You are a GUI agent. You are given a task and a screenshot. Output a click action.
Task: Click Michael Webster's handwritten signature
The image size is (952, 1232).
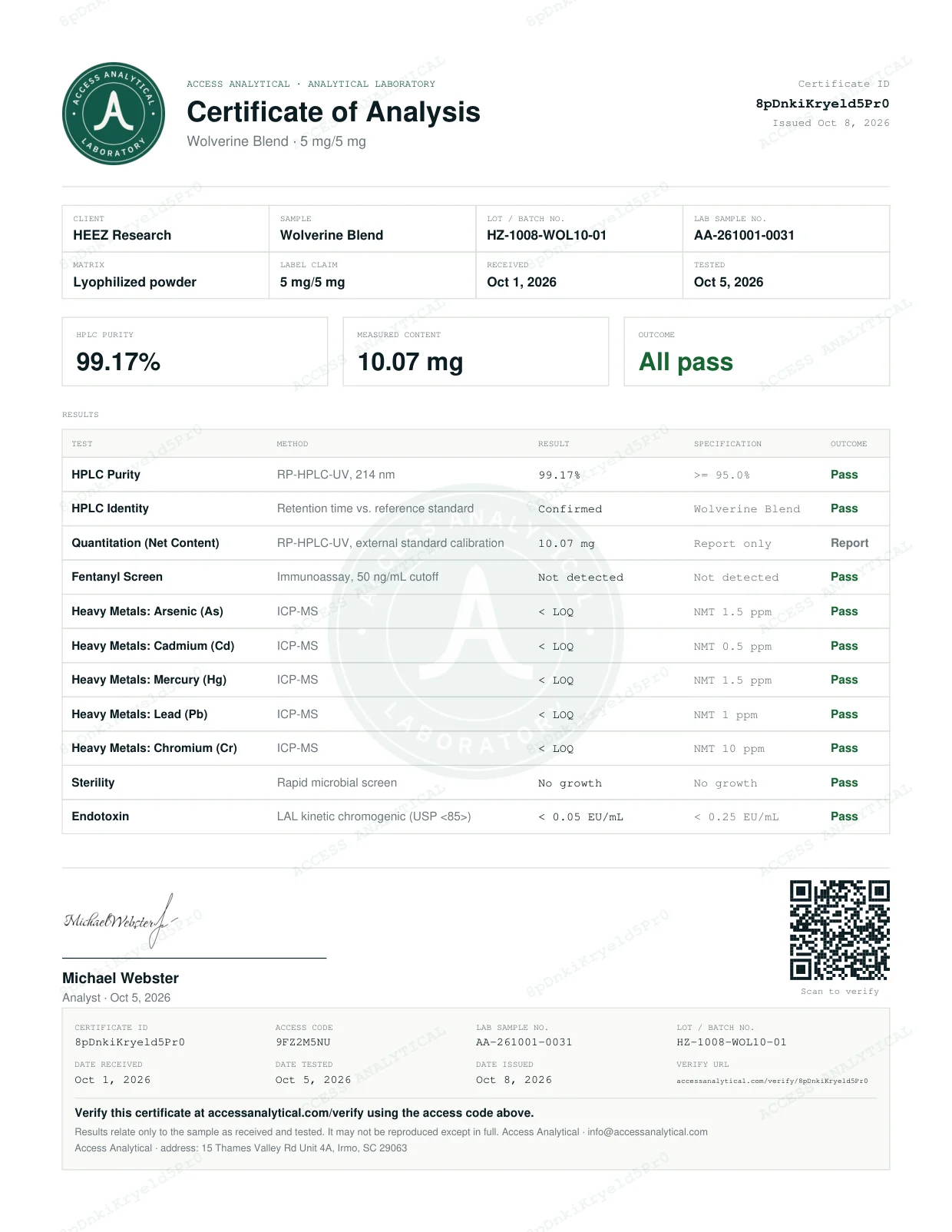pyautogui.click(x=120, y=920)
